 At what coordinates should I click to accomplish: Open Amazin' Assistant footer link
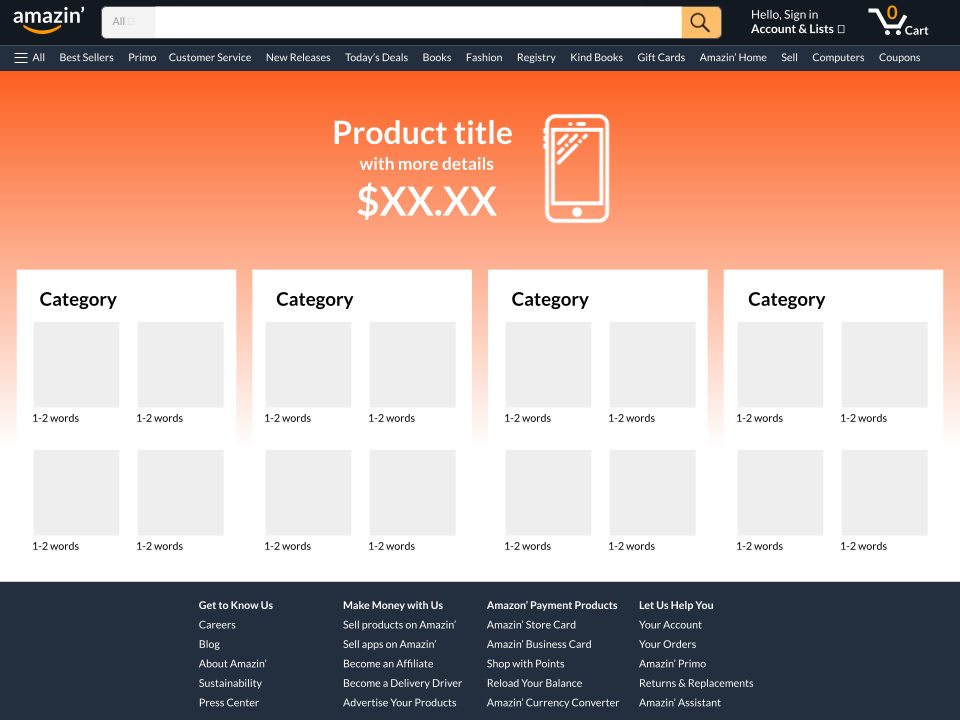(x=680, y=703)
